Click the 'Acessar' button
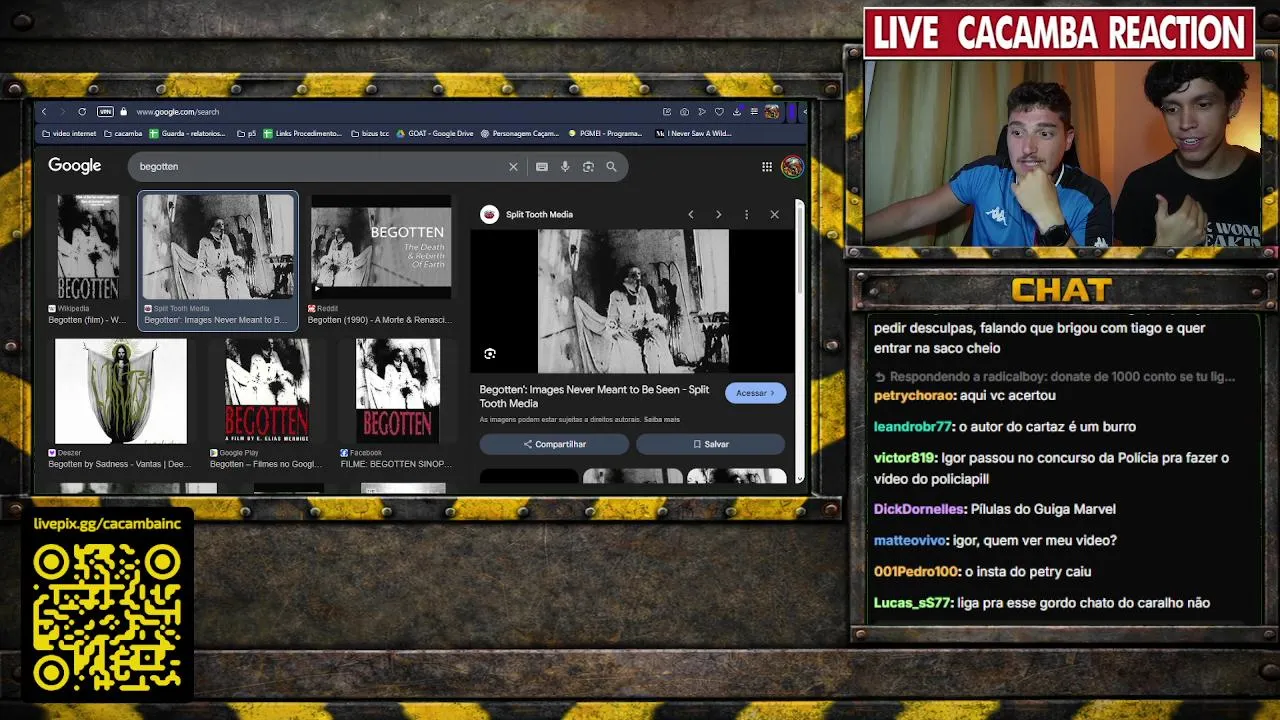This screenshot has width=1280, height=720. coord(755,393)
